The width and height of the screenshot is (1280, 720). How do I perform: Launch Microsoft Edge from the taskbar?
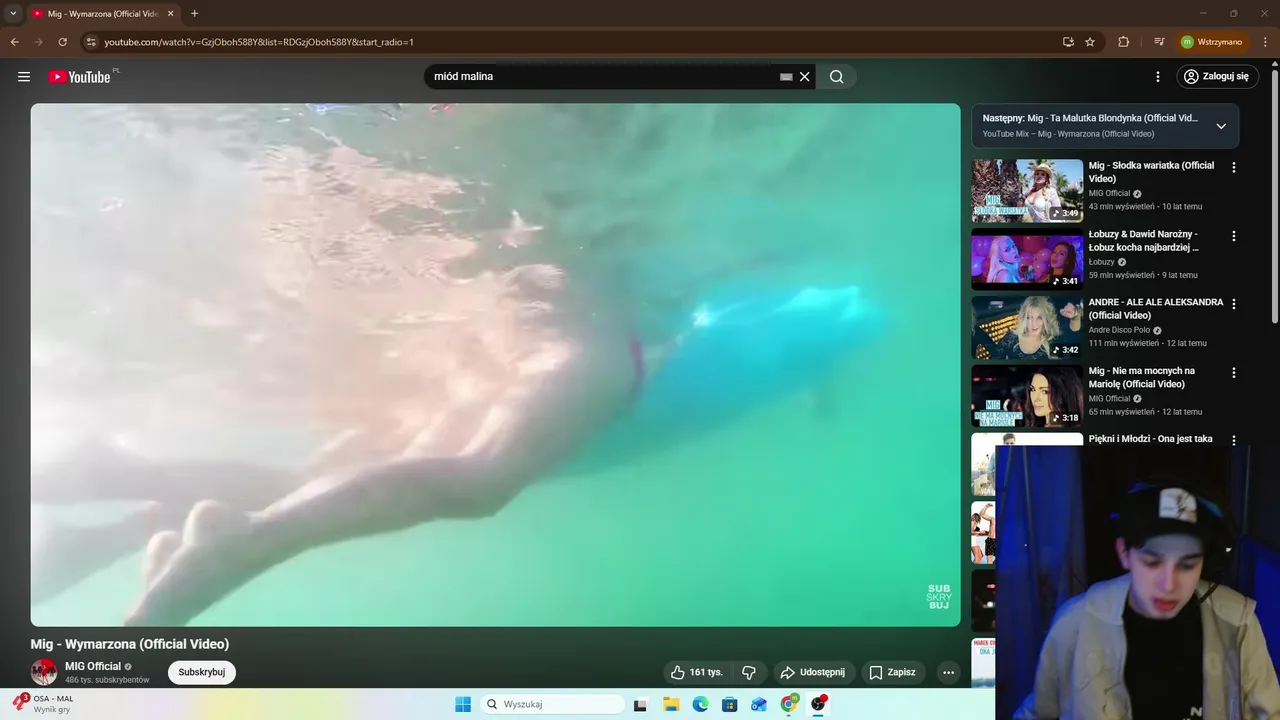(x=701, y=704)
